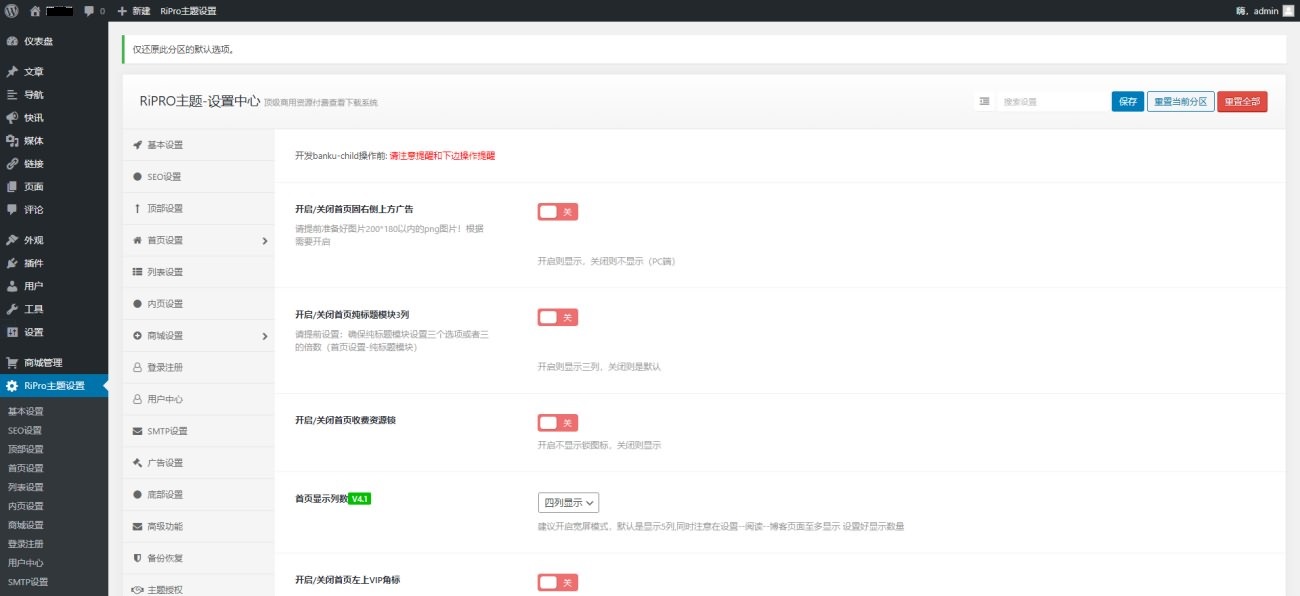The image size is (1300, 596).
Task: Click the red 重置全部 button
Action: tap(1242, 101)
